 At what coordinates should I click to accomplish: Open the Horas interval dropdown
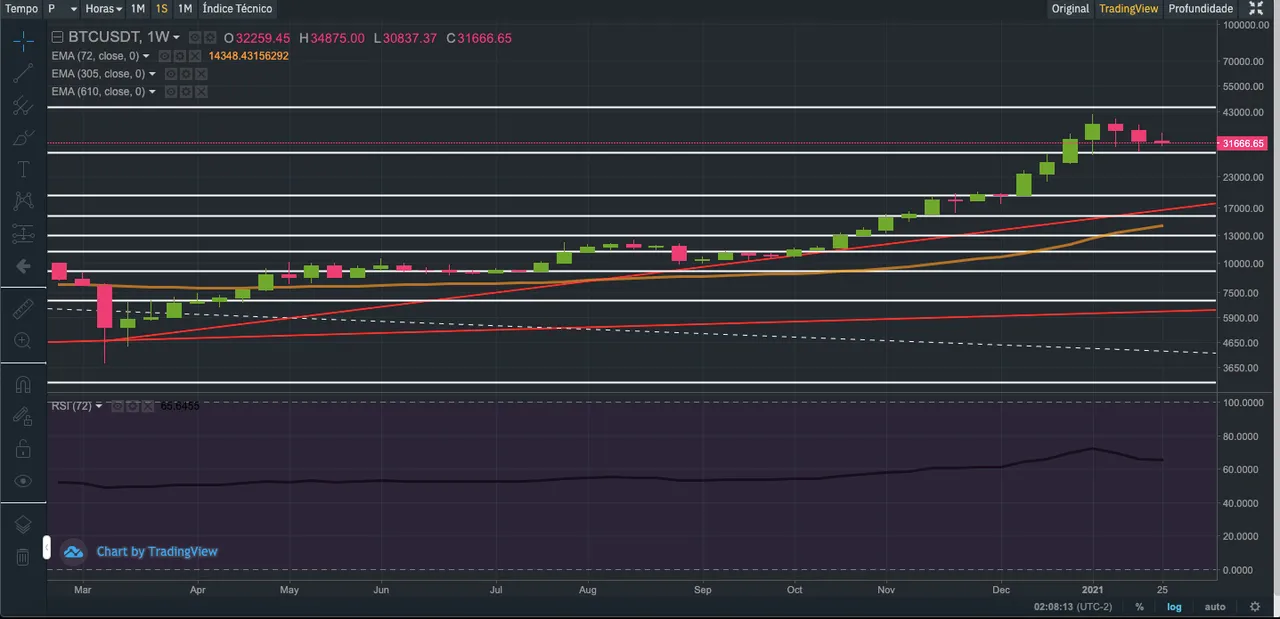(x=104, y=8)
